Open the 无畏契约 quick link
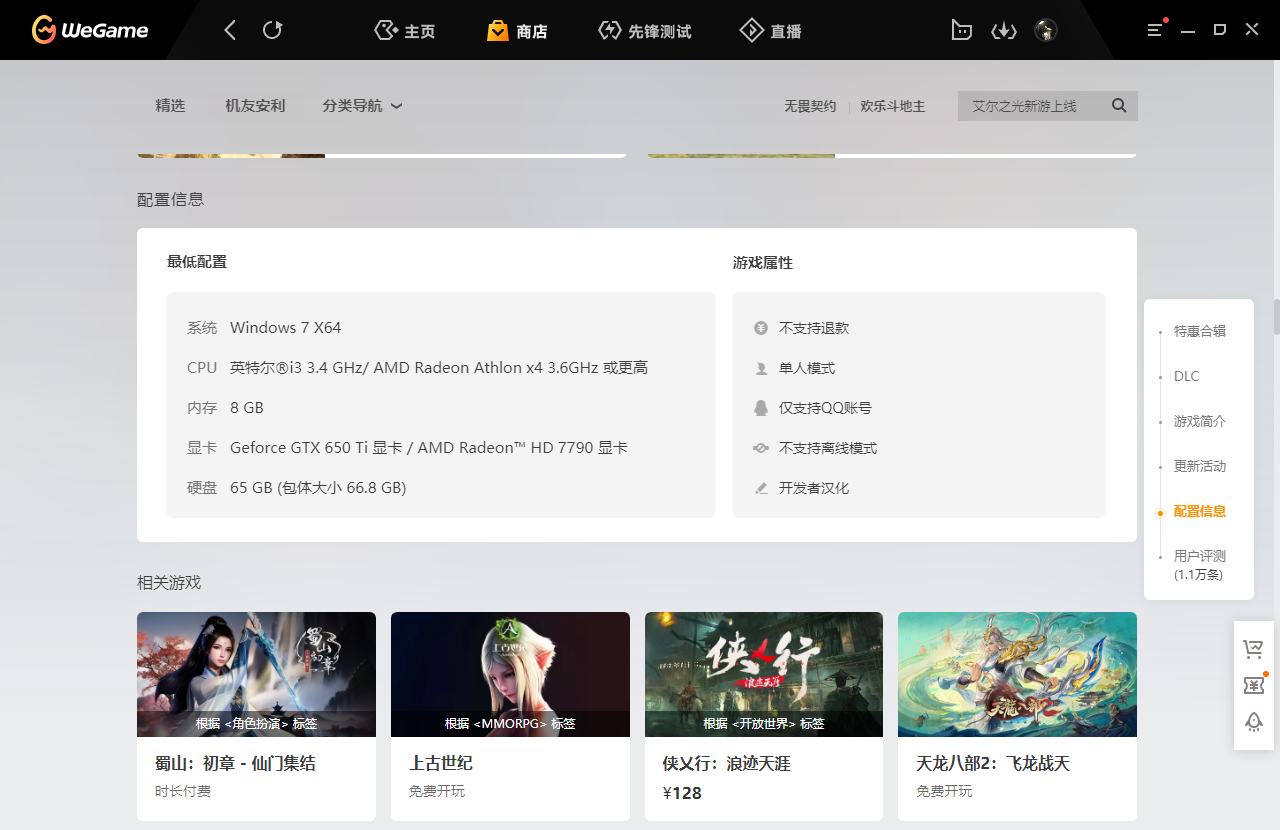This screenshot has width=1280, height=830. point(810,106)
